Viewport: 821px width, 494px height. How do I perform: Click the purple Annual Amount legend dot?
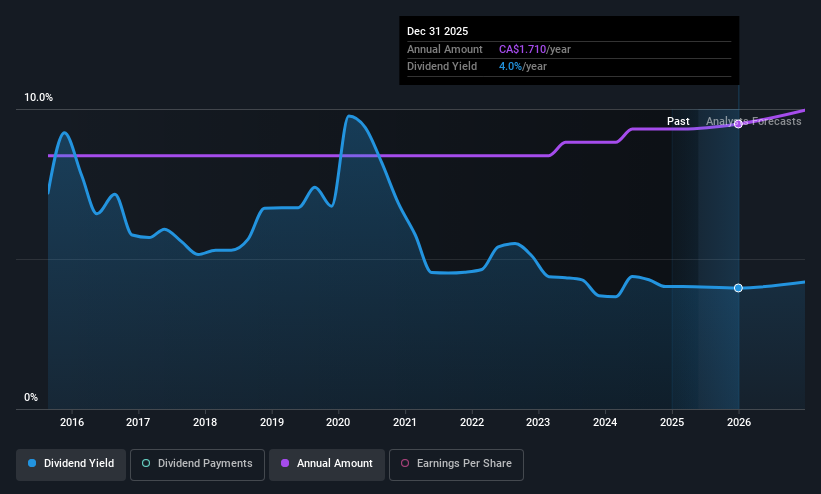285,463
